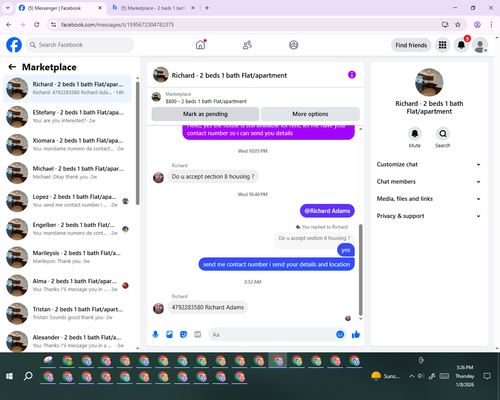Open conversation information purple icon

click(352, 75)
